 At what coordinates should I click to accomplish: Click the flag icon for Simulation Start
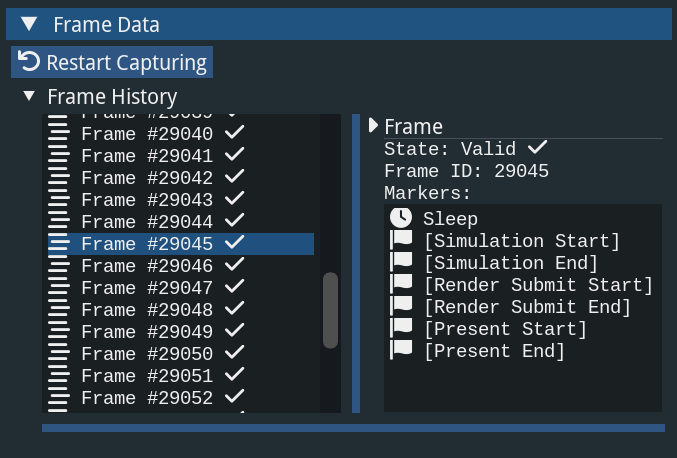point(400,241)
